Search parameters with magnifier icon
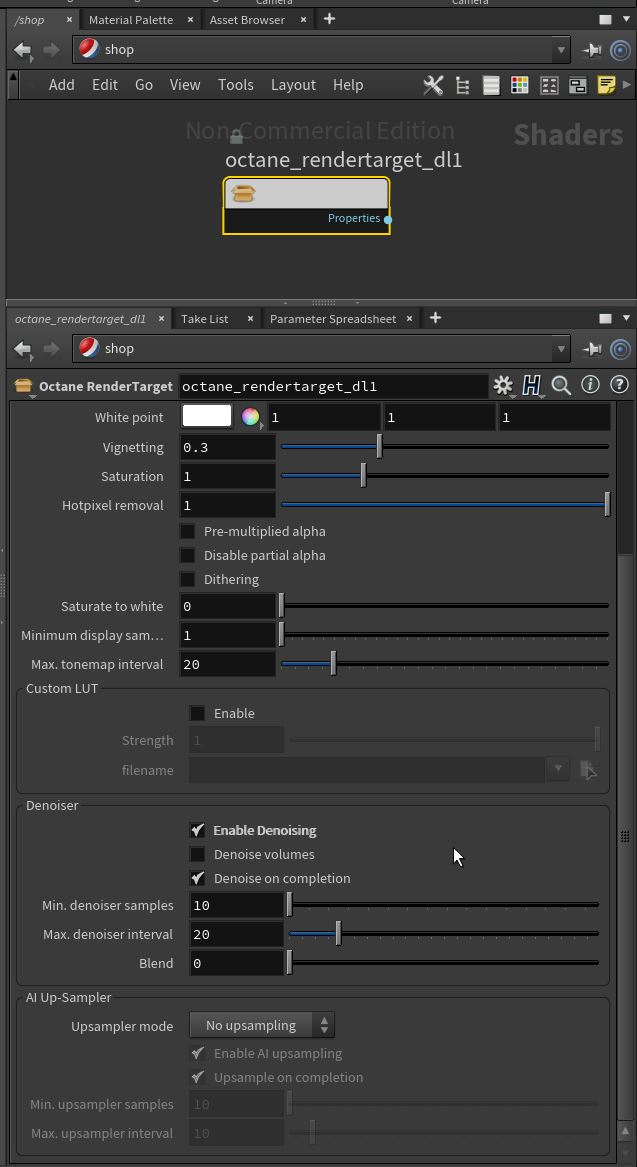637x1167 pixels. (561, 386)
